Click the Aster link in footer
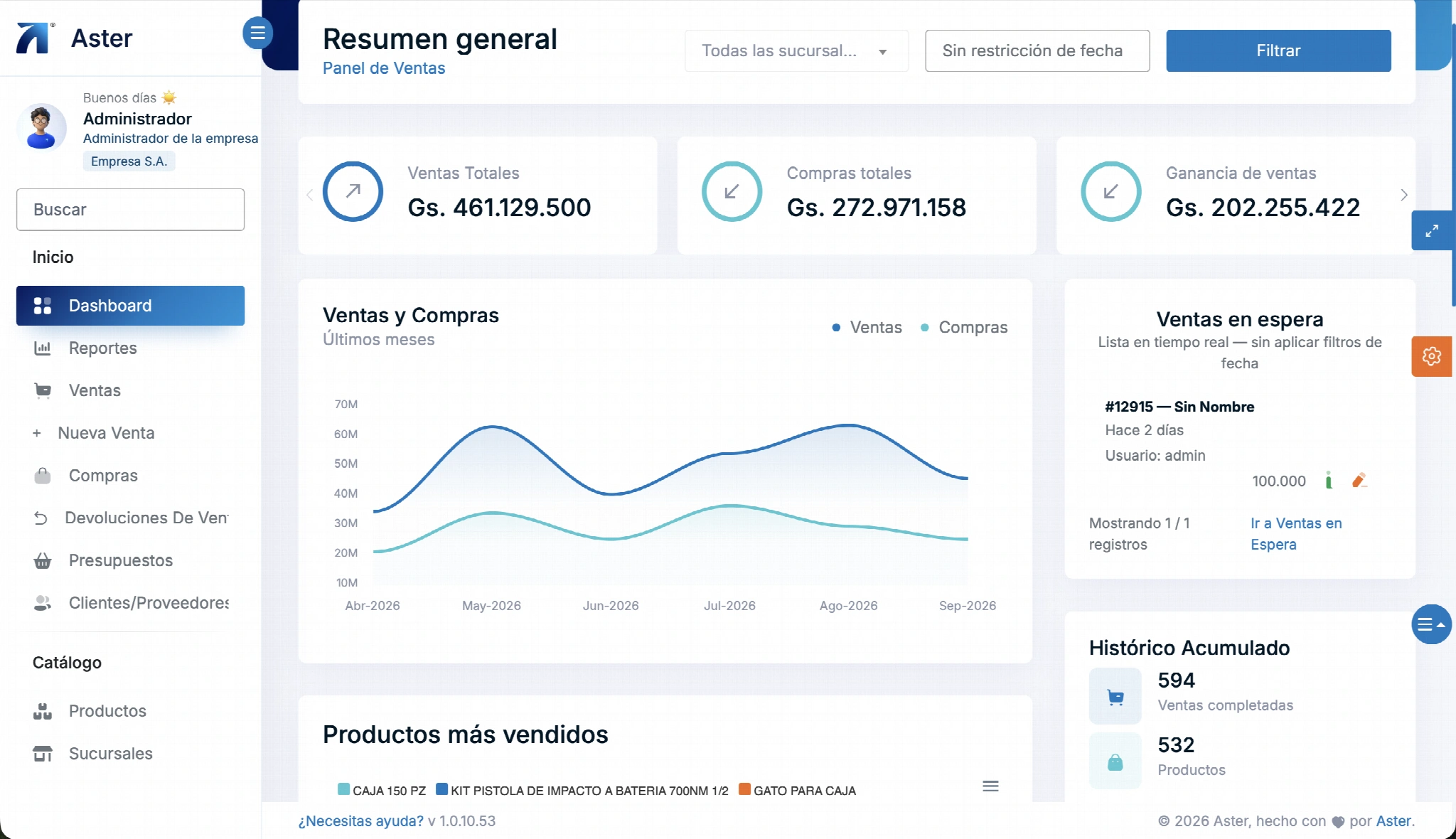 coord(1393,821)
